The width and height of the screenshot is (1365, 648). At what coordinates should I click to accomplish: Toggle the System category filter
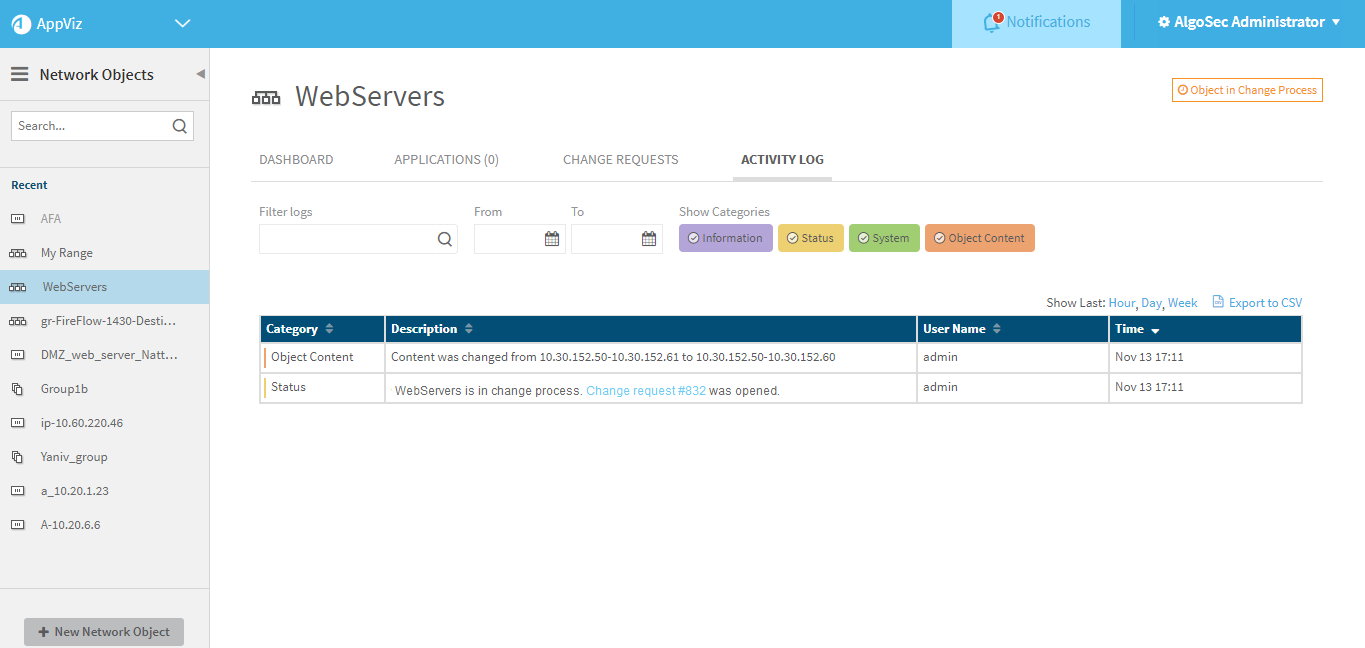(884, 238)
